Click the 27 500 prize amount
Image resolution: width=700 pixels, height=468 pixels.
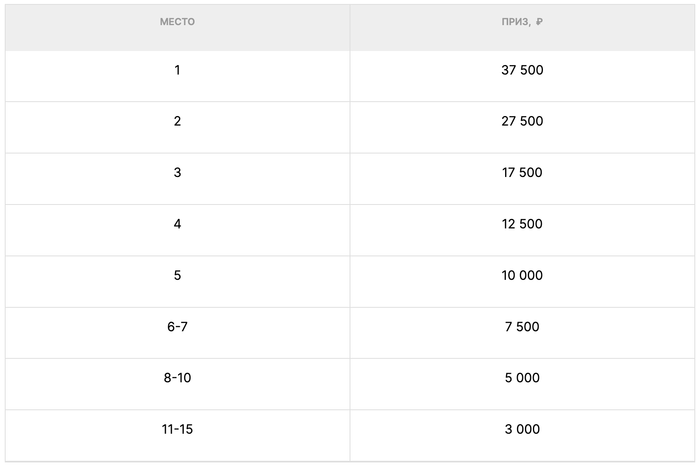pos(522,121)
